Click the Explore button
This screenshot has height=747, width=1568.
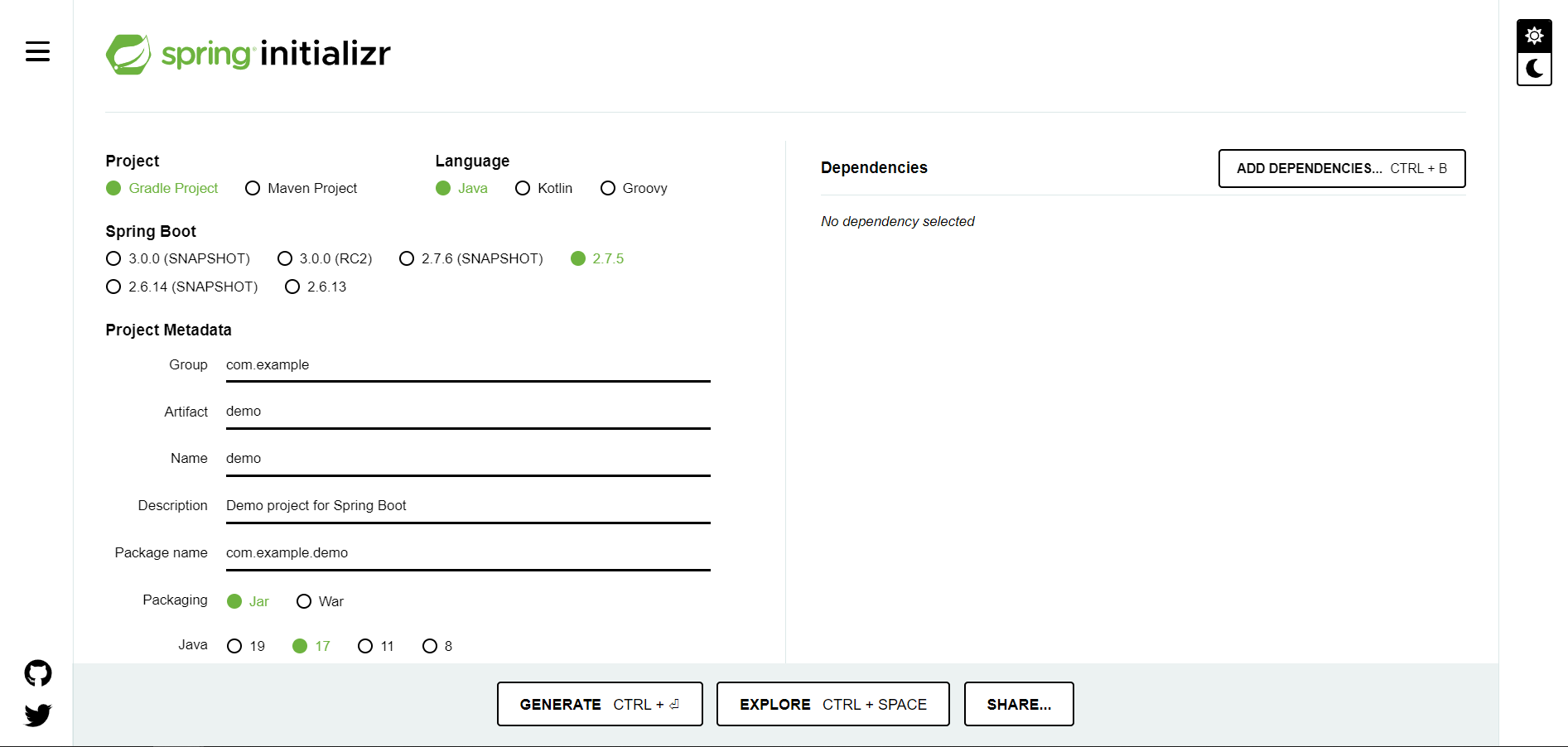click(x=833, y=704)
